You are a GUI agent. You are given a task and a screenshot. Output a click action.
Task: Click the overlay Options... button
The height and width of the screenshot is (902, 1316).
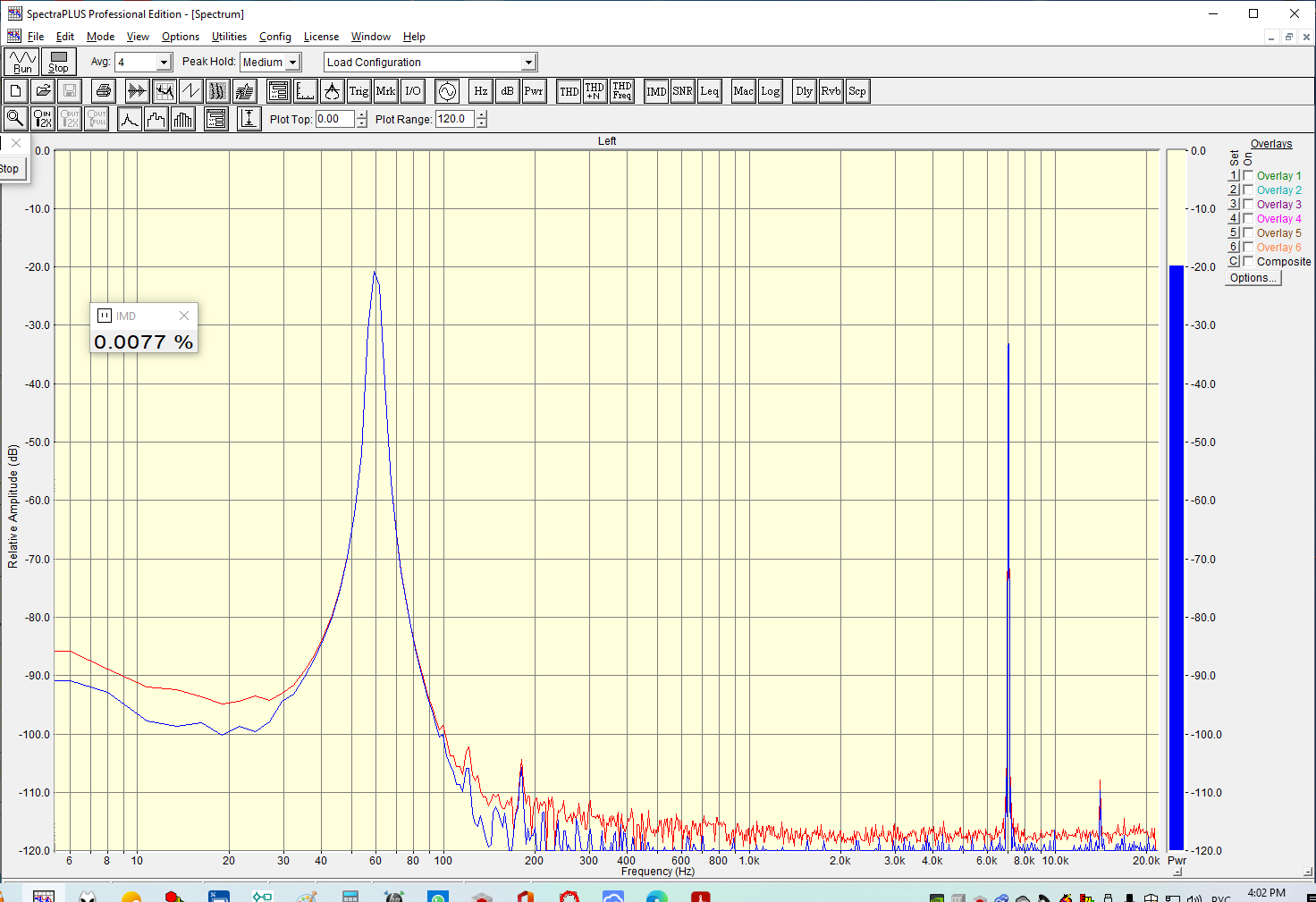coord(1253,278)
